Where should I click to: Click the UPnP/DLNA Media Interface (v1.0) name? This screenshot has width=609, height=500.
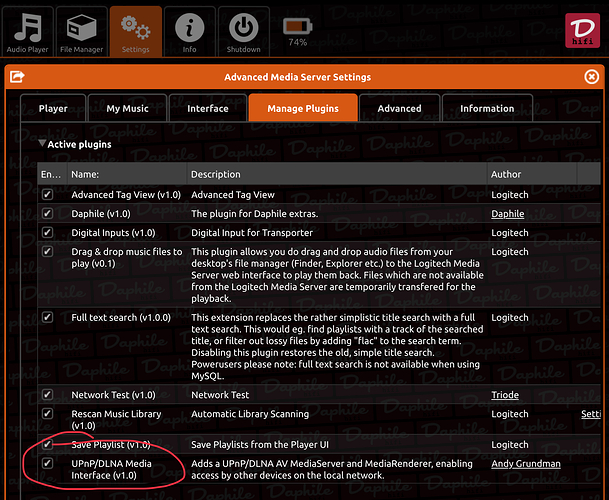(111, 469)
